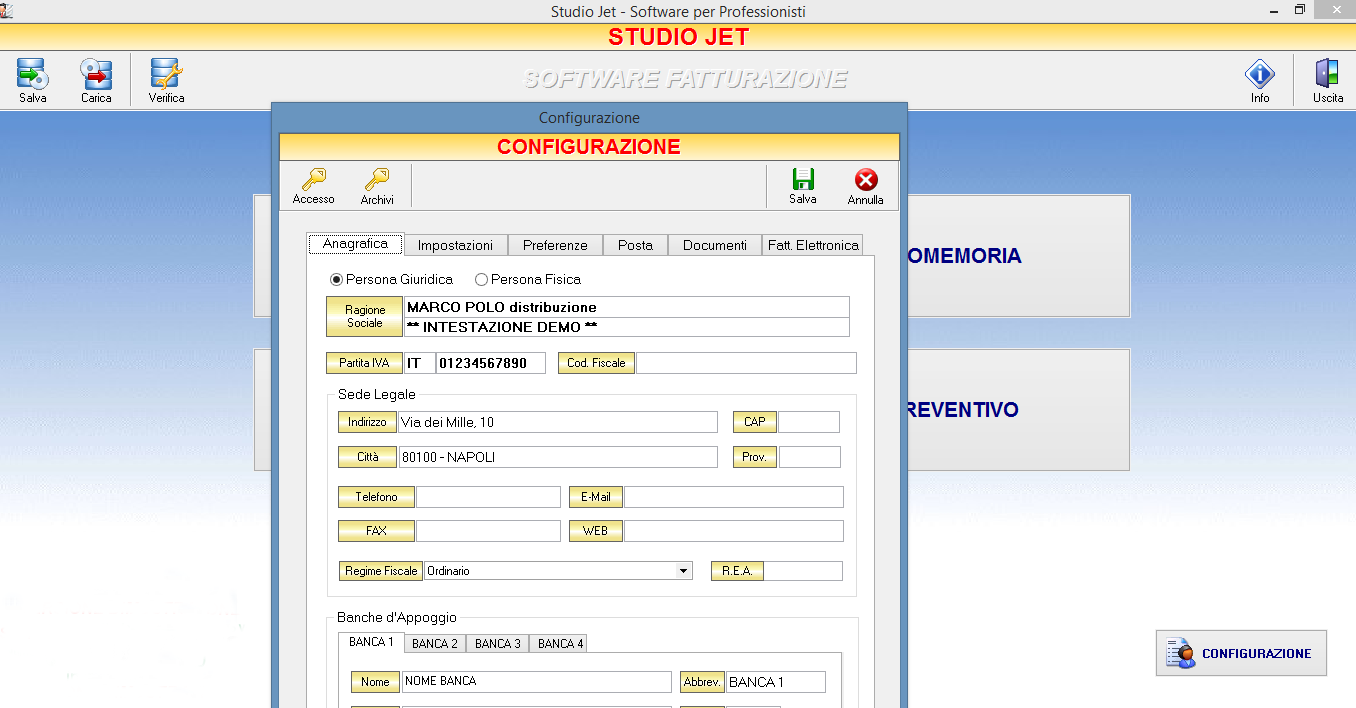Switch to the Fatt. Elettronica tab
The image size is (1356, 708).
point(813,245)
